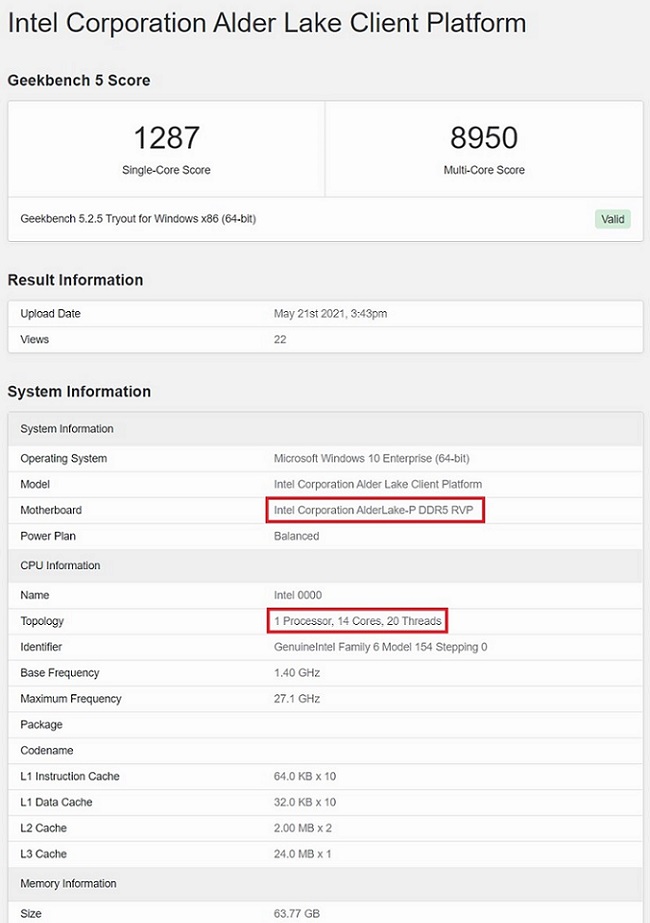Click the L2 Cache label
Viewport: 650px width, 923px height.
(x=44, y=828)
